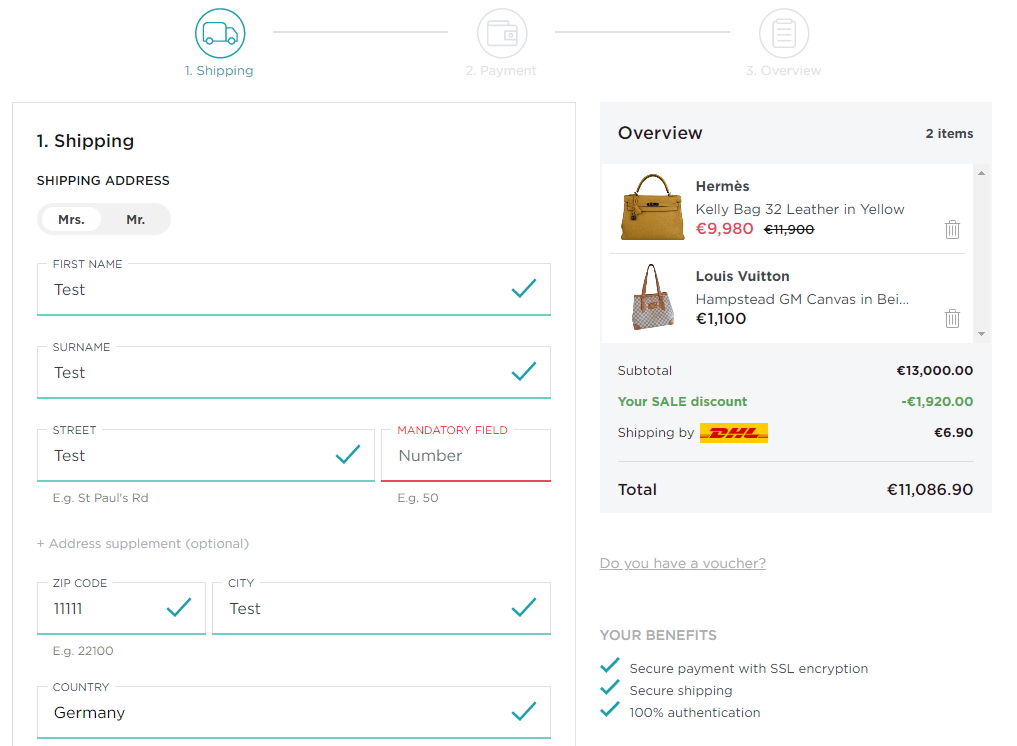Delete the Hermès Kelly Bag item

tap(952, 230)
